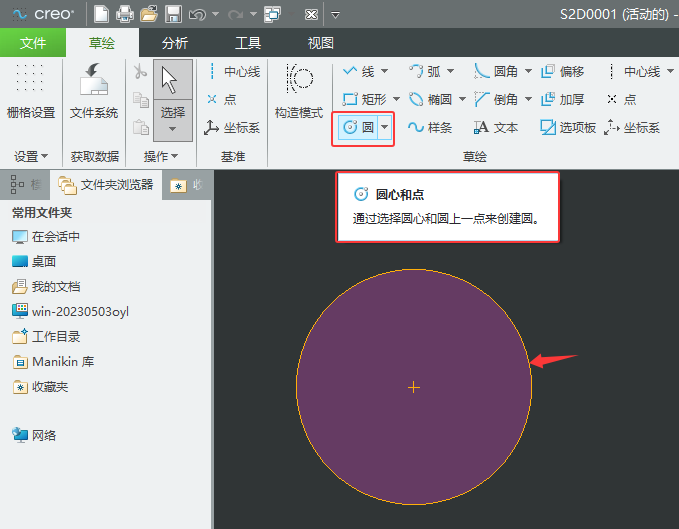Click the Cut scissors icon
The height and width of the screenshot is (529, 679).
pos(140,71)
